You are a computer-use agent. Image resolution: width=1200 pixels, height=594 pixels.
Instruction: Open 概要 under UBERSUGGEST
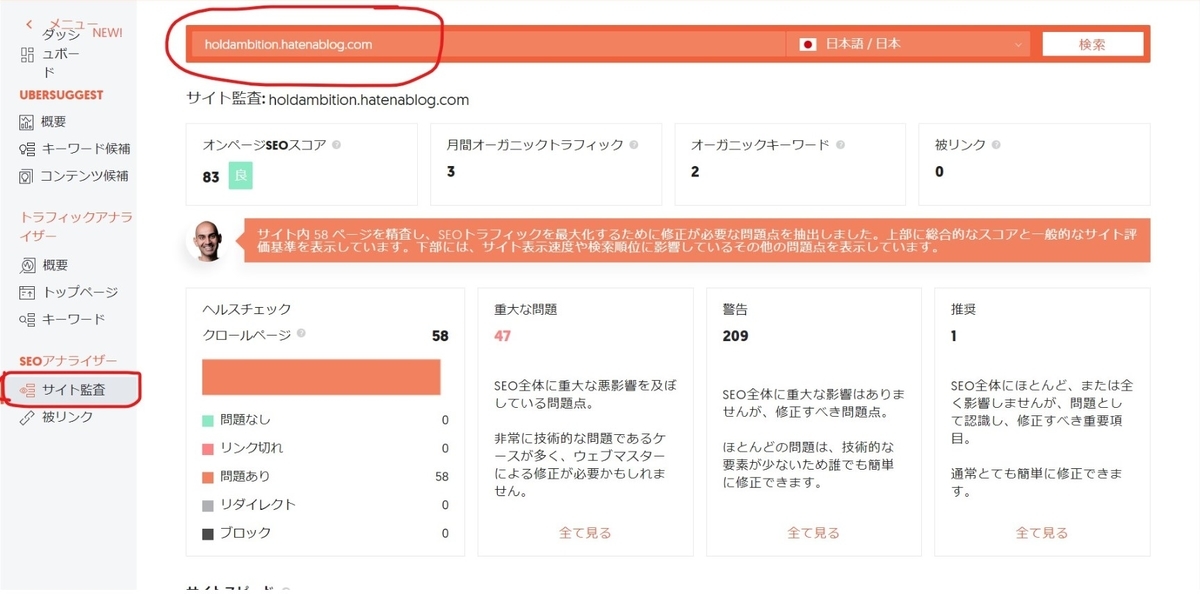pyautogui.click(x=54, y=122)
